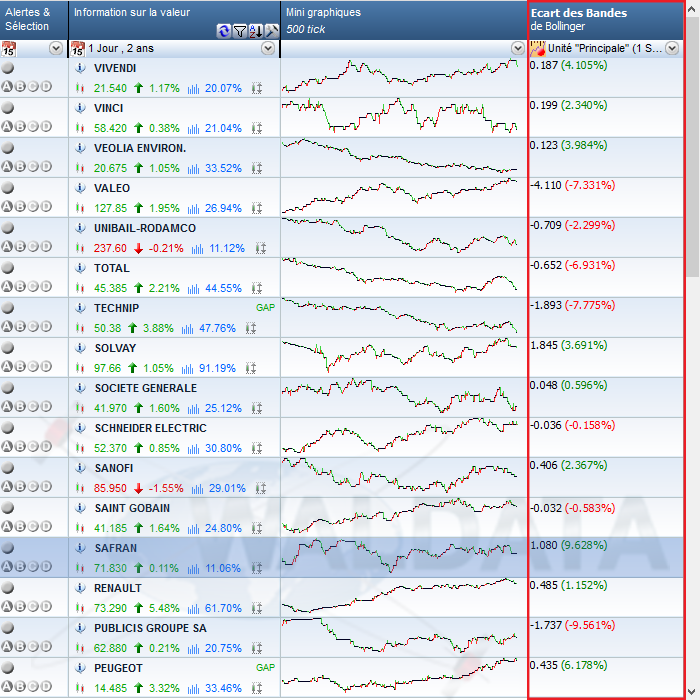Open the info icon next to TOTAL
Image resolution: width=700 pixels, height=700 pixels.
tap(80, 268)
